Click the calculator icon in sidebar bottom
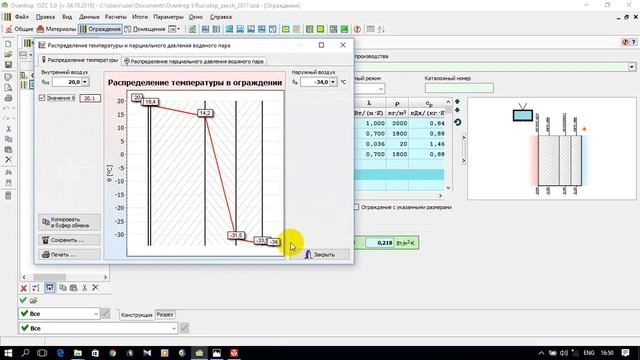The image size is (640, 360). tap(8, 196)
